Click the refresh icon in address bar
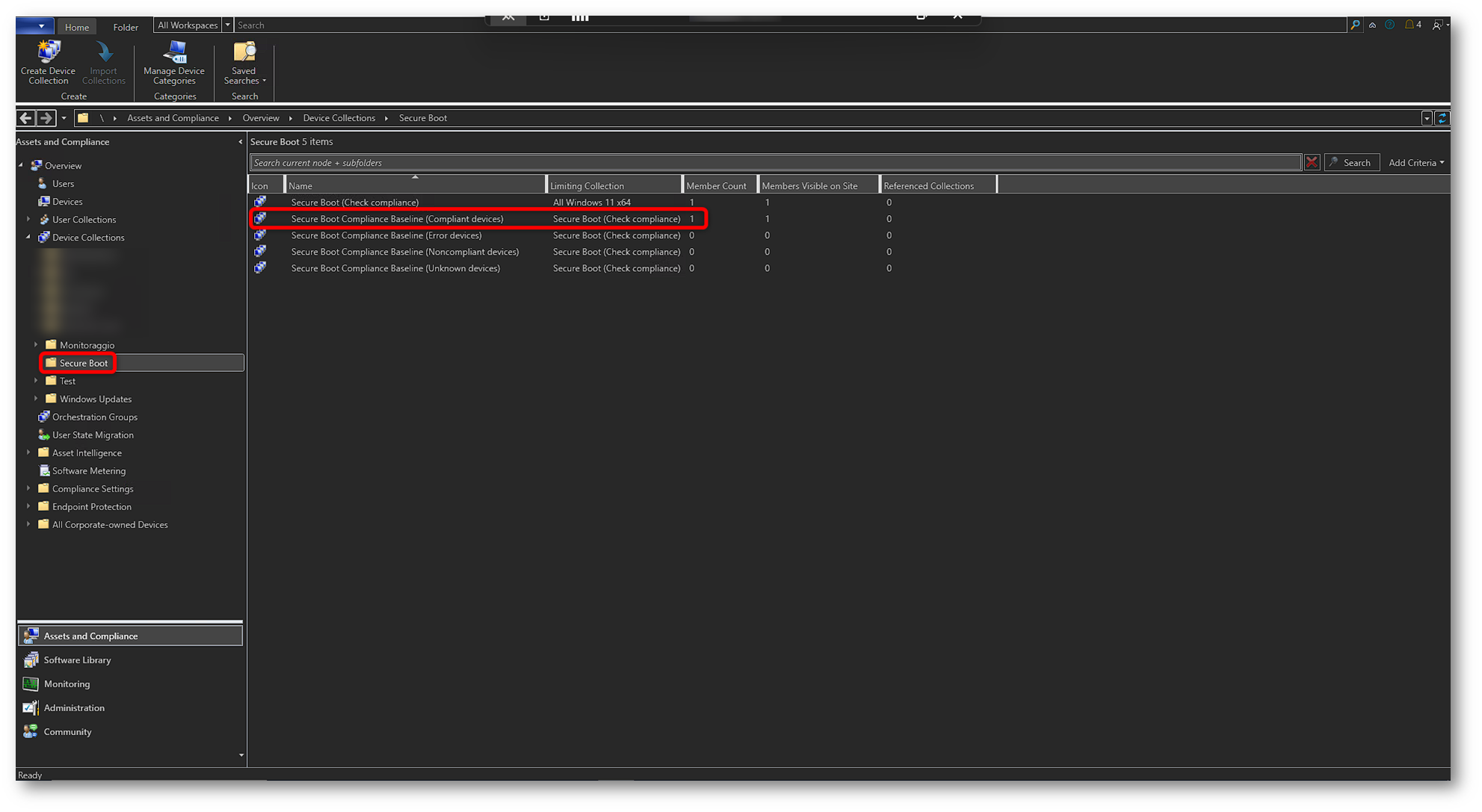The image size is (1482, 812). [1442, 118]
